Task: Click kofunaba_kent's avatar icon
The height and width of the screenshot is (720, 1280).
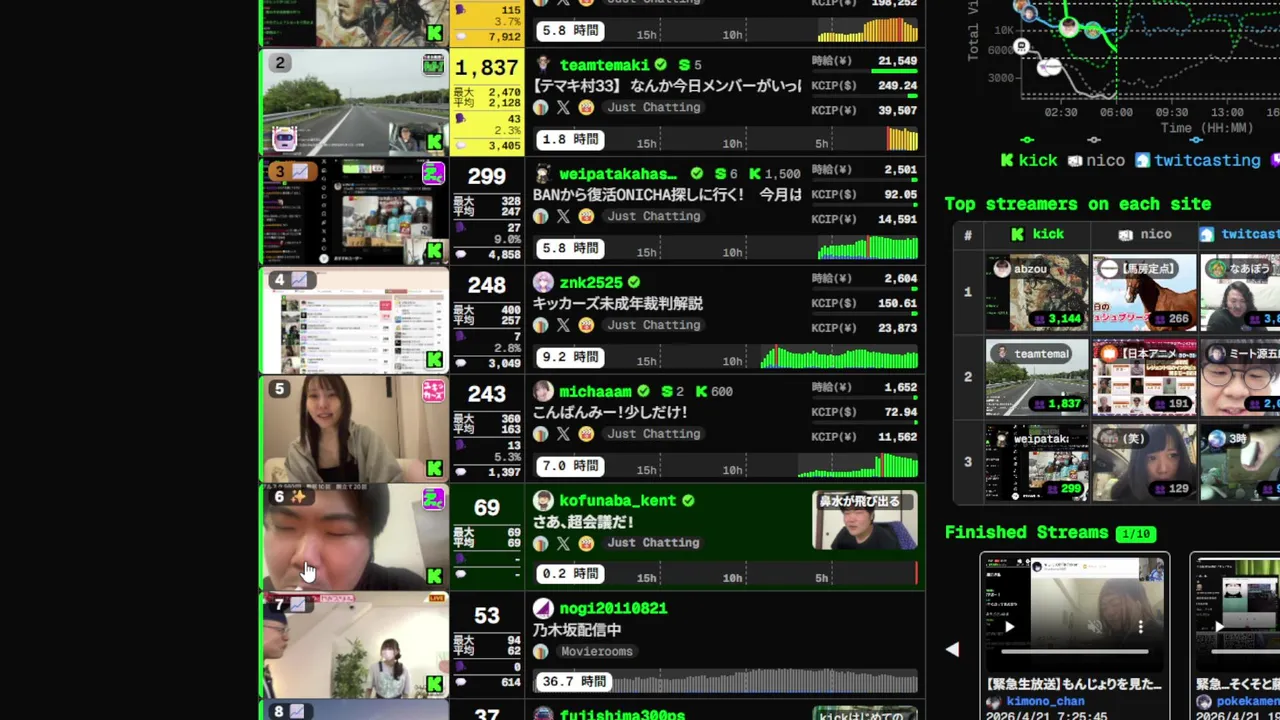Action: point(543,500)
